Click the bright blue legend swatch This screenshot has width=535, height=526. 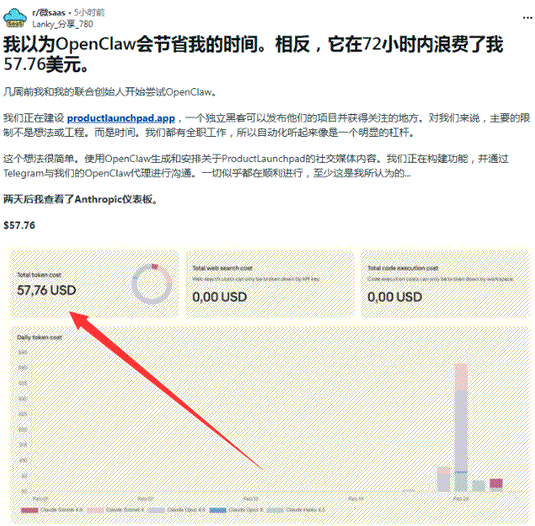(x=218, y=510)
